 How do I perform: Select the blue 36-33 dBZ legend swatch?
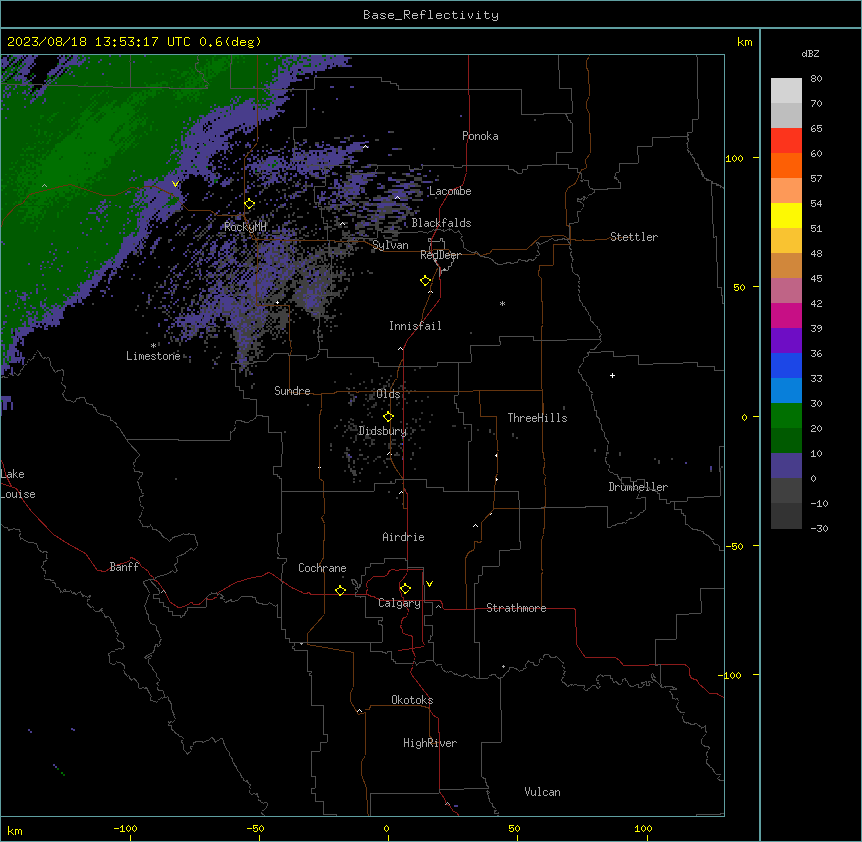[x=786, y=365]
